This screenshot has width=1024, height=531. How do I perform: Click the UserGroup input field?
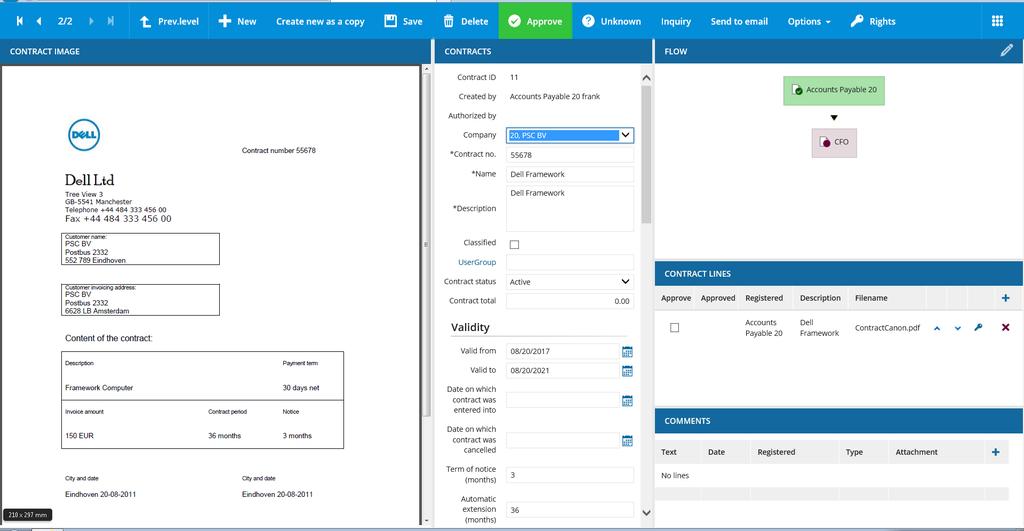pyautogui.click(x=569, y=262)
